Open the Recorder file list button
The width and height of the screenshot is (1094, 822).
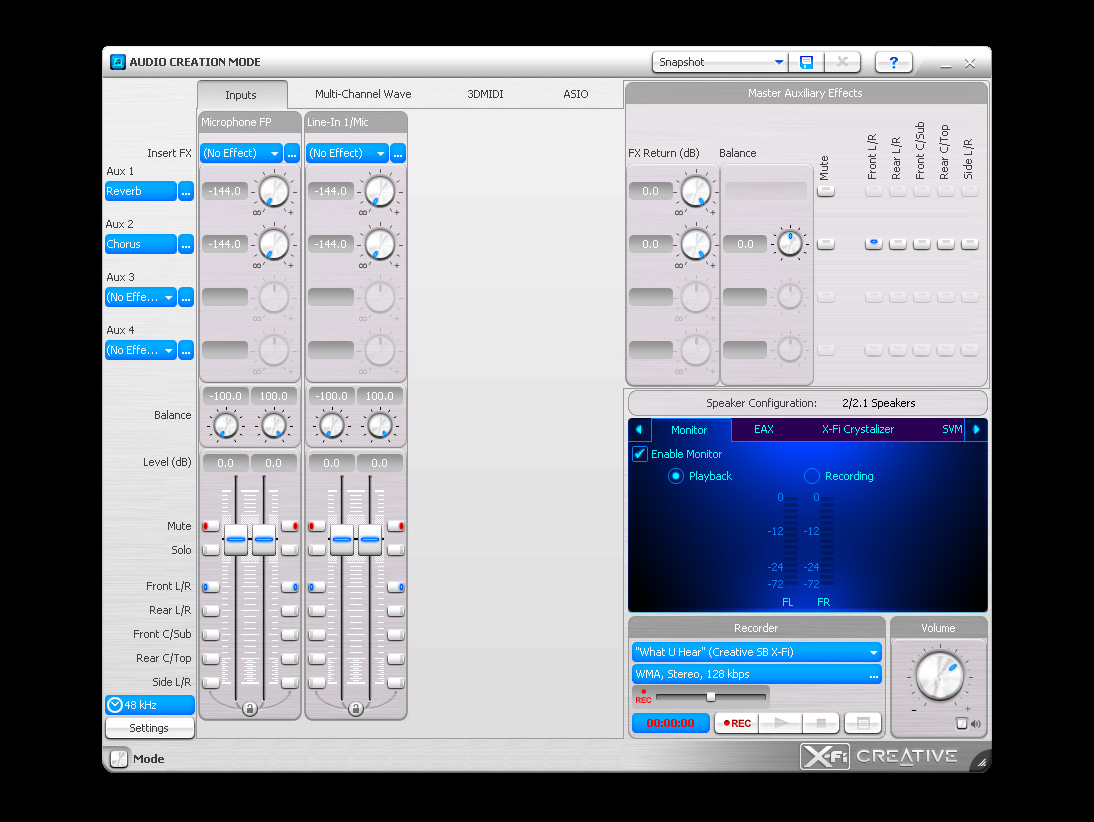[x=862, y=724]
